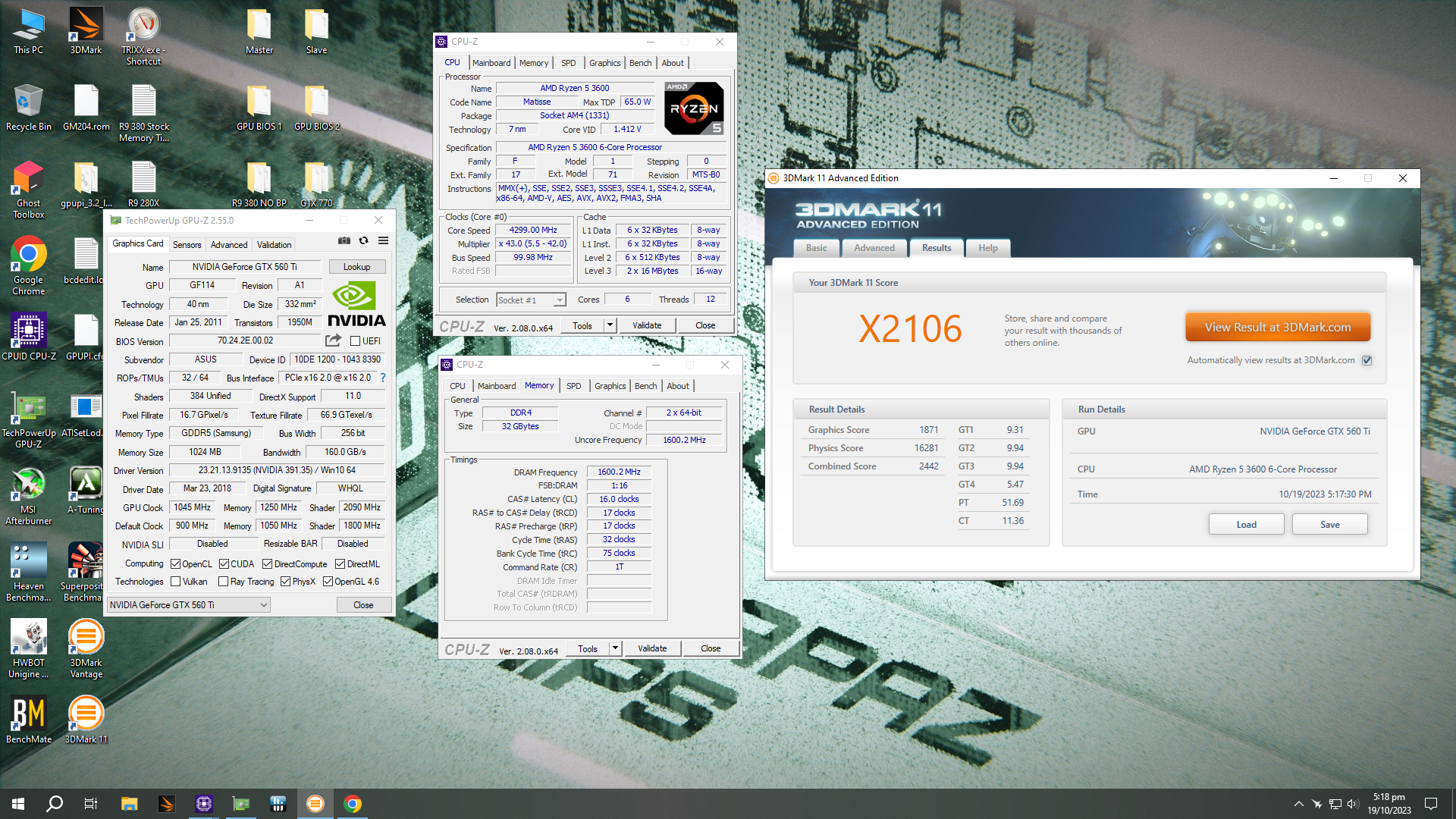Take GPU-Z screenshot with camera icon

point(344,241)
